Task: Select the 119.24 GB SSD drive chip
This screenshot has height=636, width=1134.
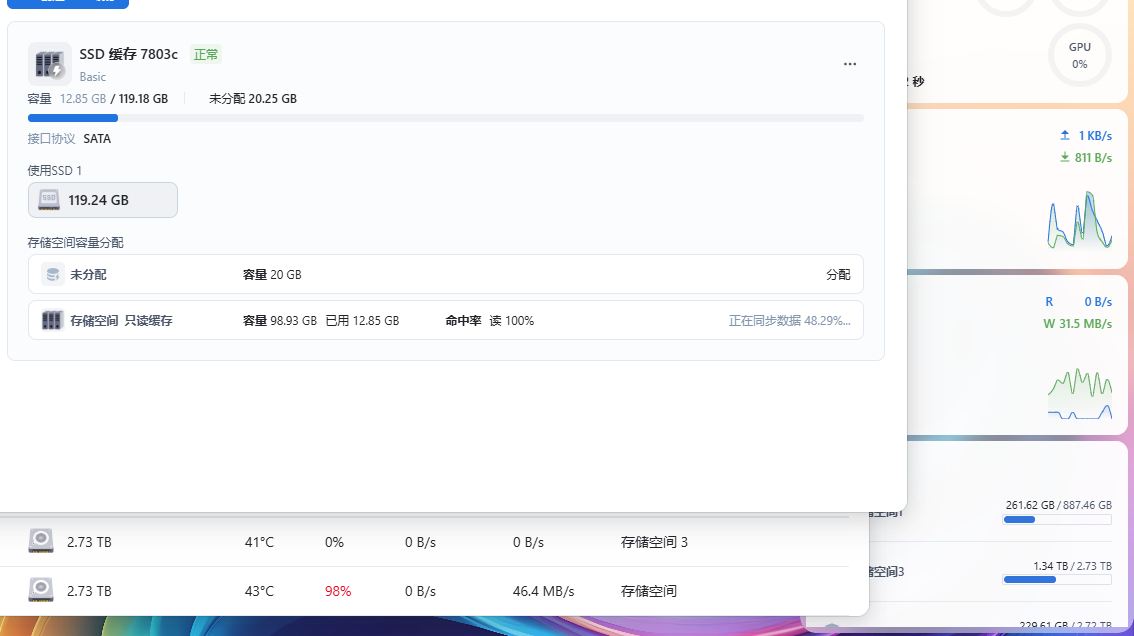Action: 103,200
